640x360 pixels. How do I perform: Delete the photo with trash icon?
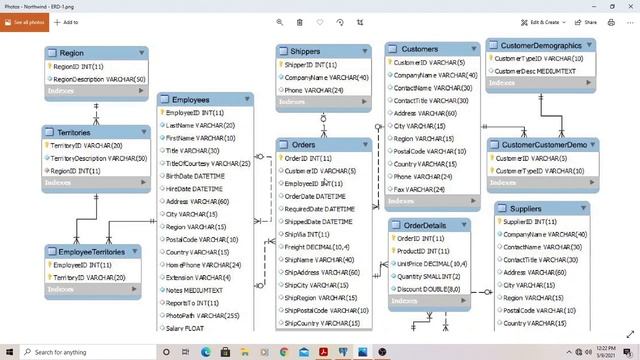300,22
